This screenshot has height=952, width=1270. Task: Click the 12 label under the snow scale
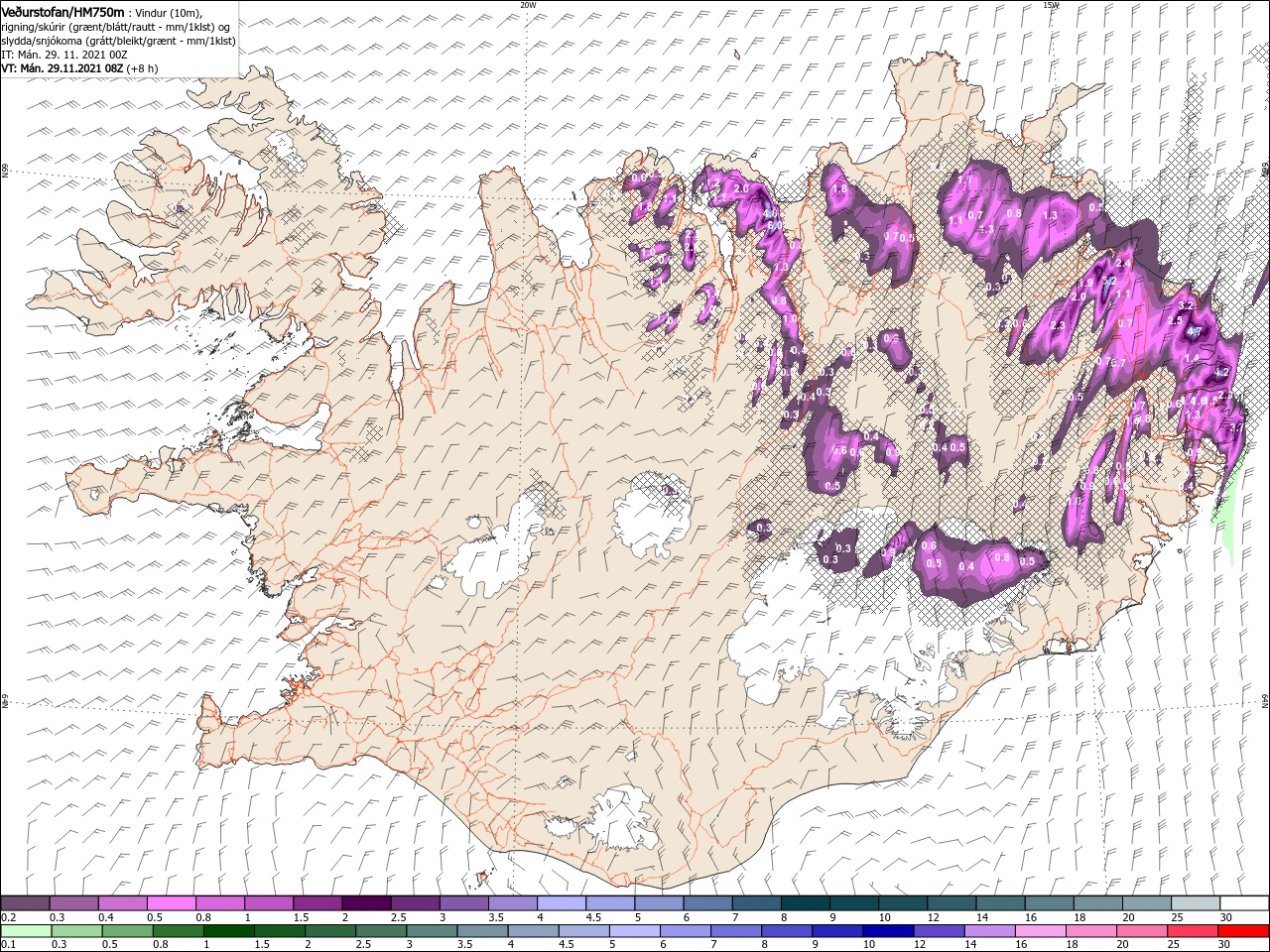tap(934, 917)
